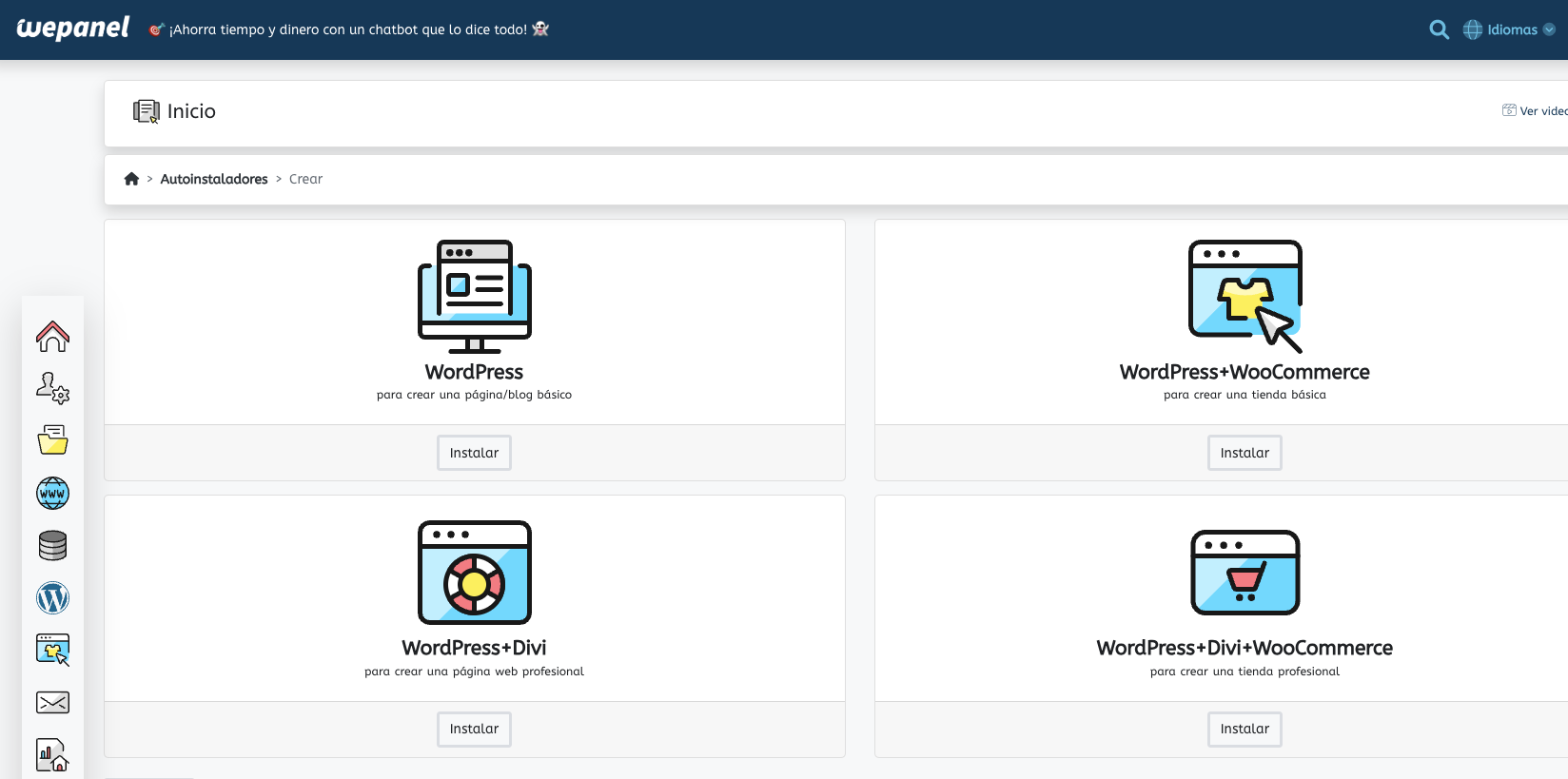Expand the Idiomas language dropdown
Image resolution: width=1568 pixels, height=779 pixels.
click(x=1510, y=29)
